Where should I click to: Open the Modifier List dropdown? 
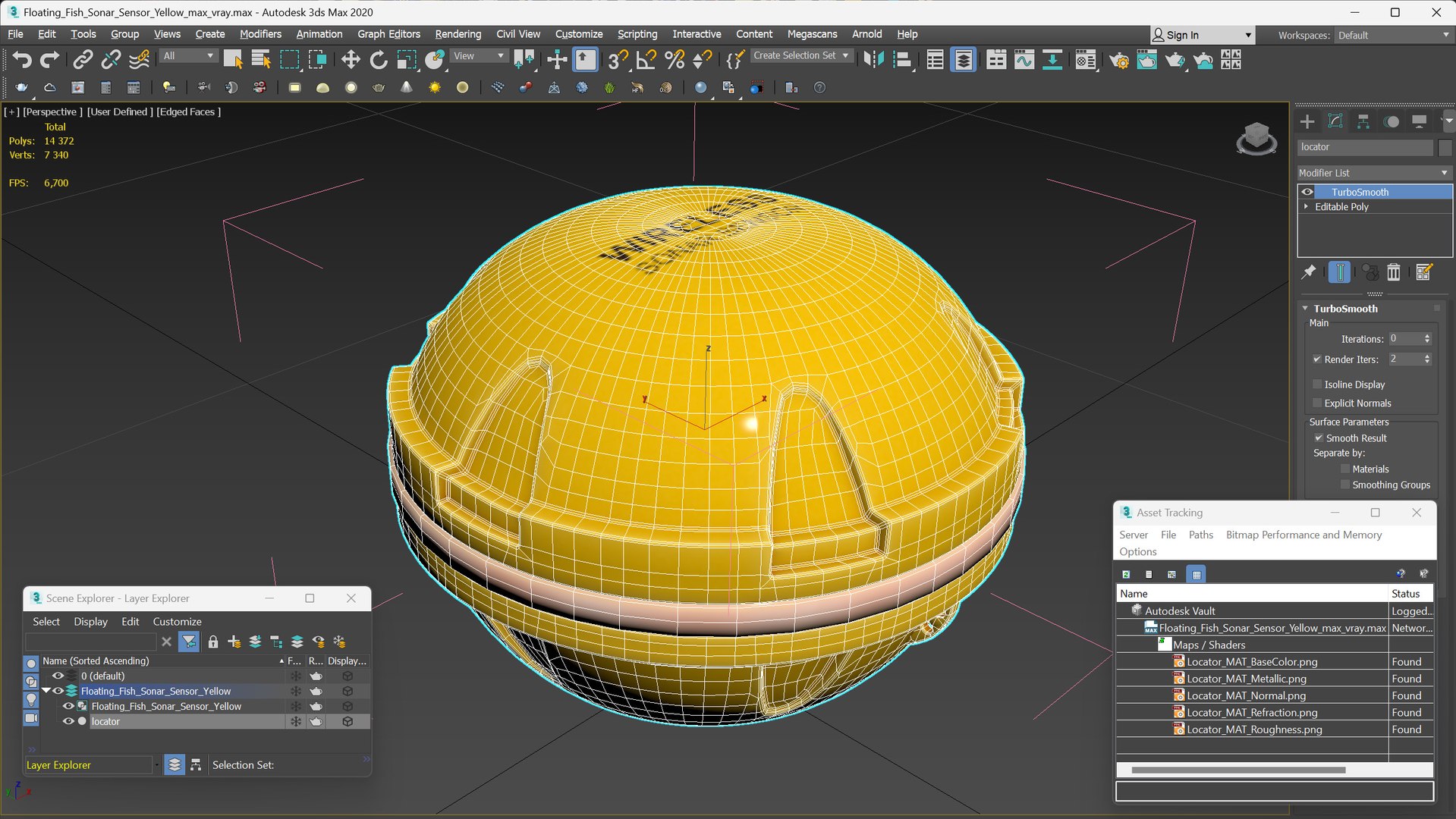click(x=1374, y=173)
